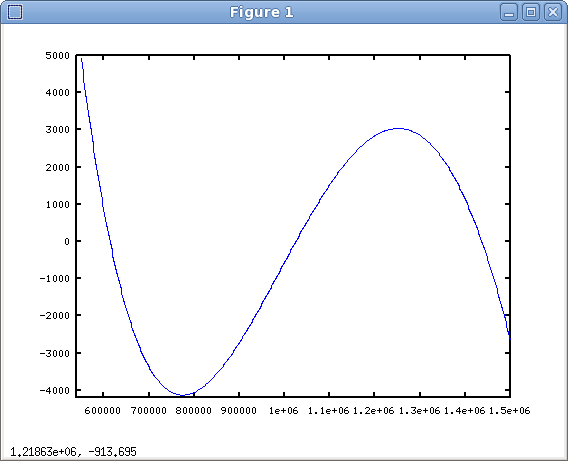
Task: Close the Figure 1 window
Action: coord(553,12)
